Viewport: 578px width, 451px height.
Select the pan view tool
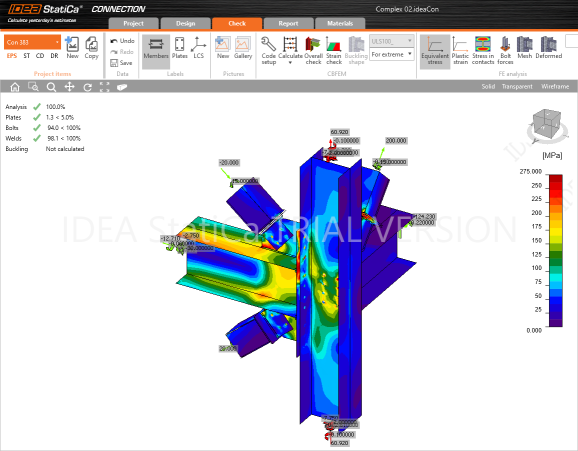click(69, 87)
